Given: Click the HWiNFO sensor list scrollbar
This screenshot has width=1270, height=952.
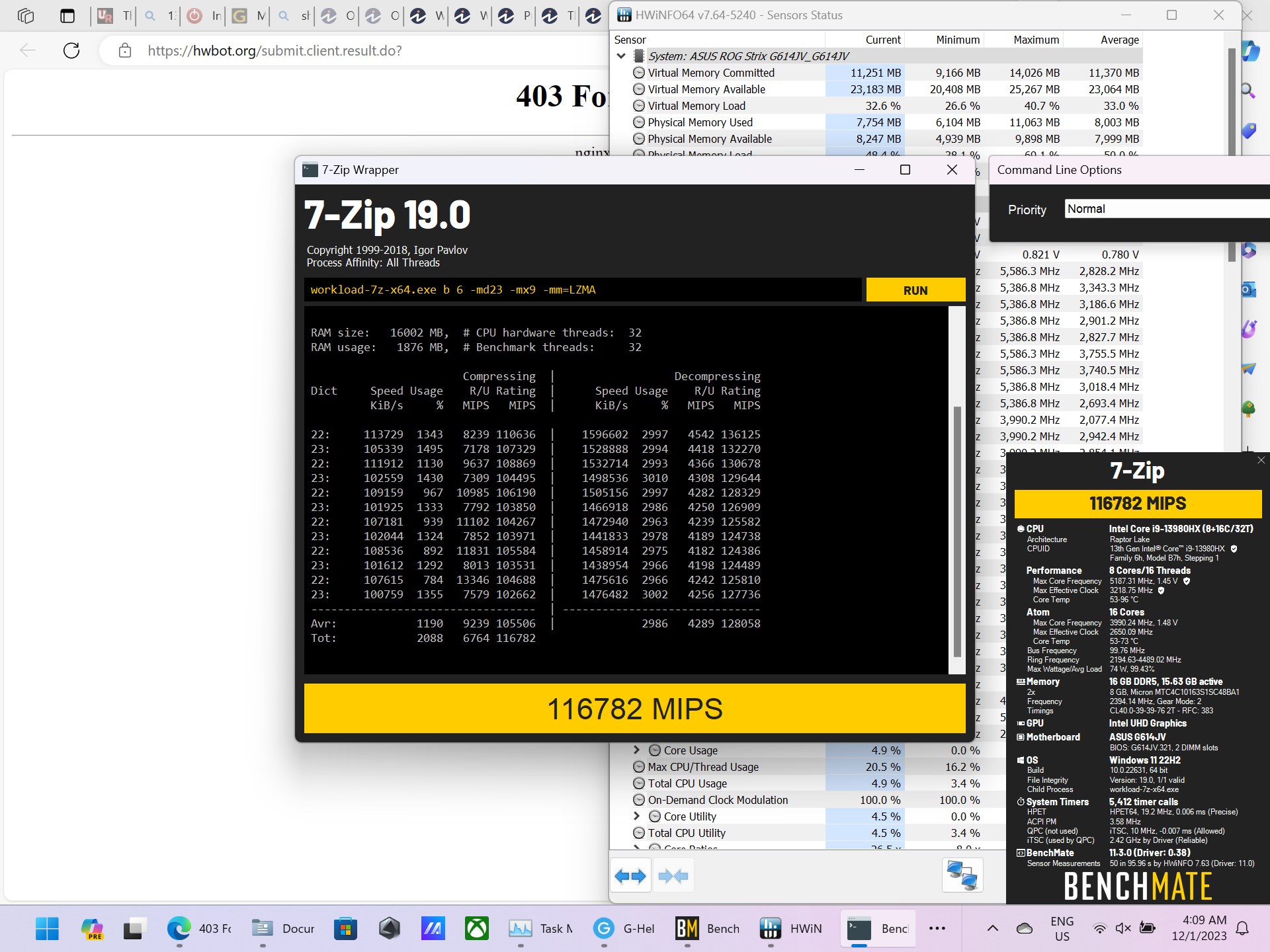Looking at the screenshot, I should coord(1232,153).
